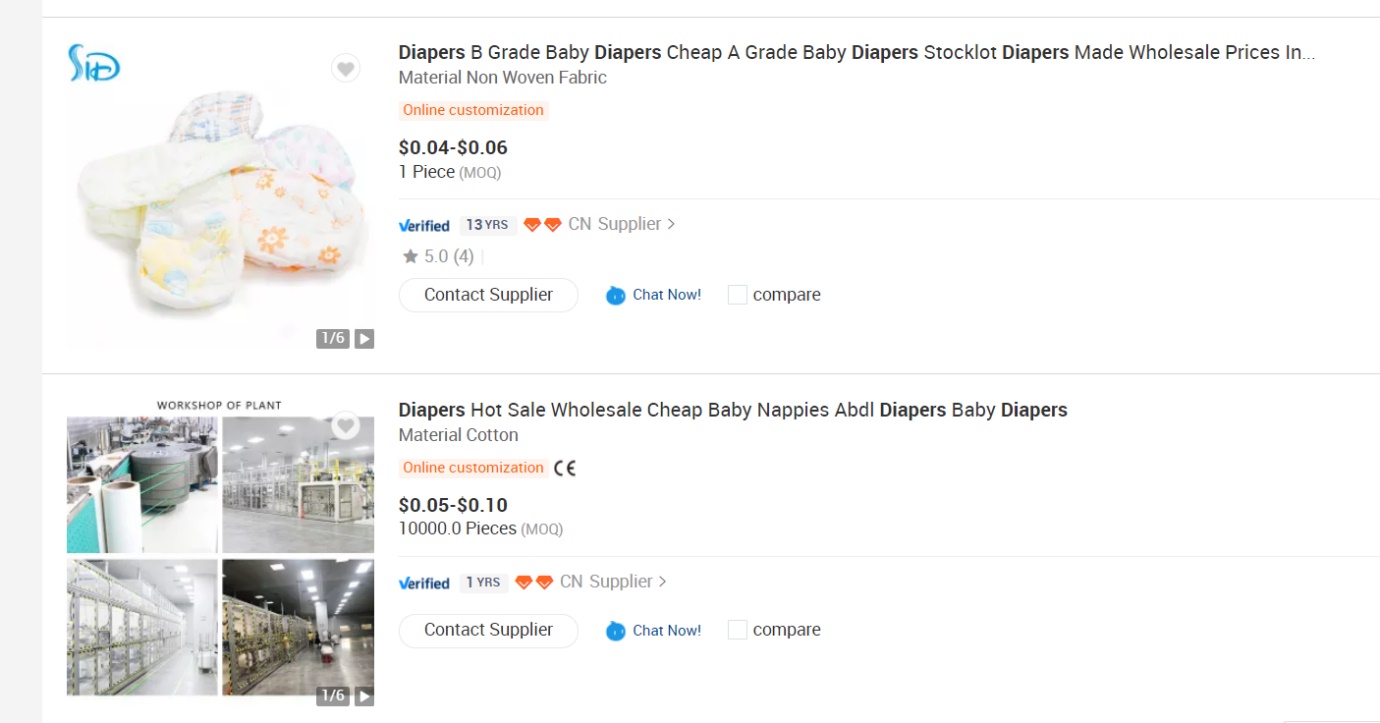Click Verified badge on second listing
The image size is (1380, 723).
pos(424,583)
